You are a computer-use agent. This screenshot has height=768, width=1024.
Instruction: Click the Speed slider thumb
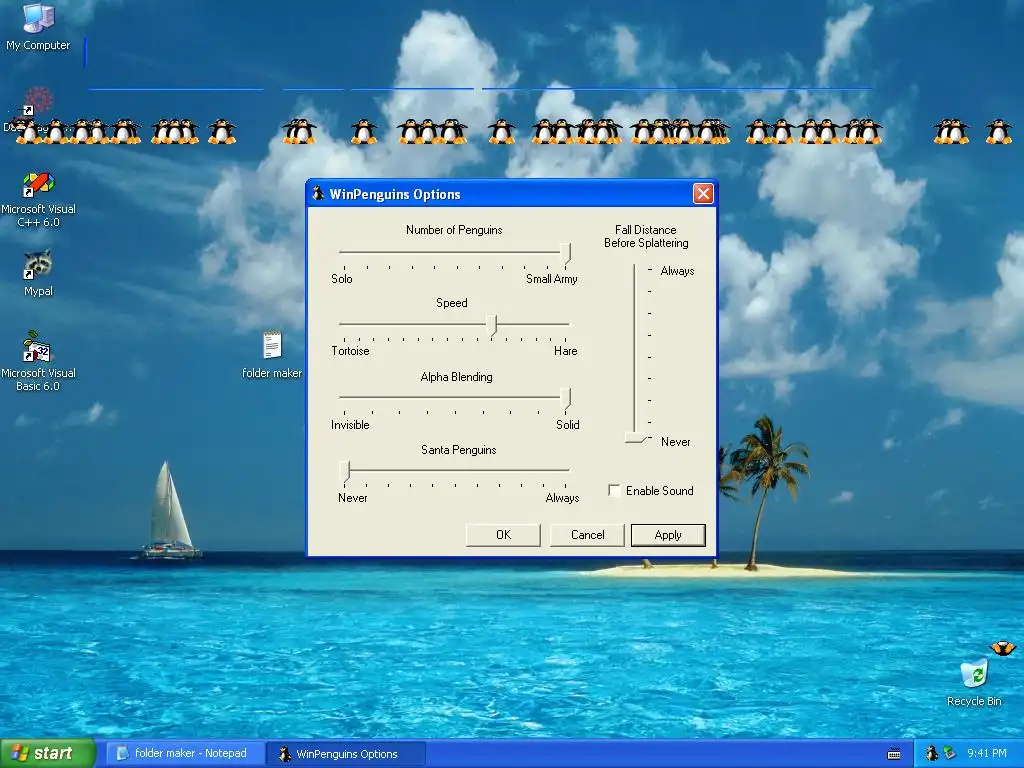tap(492, 325)
